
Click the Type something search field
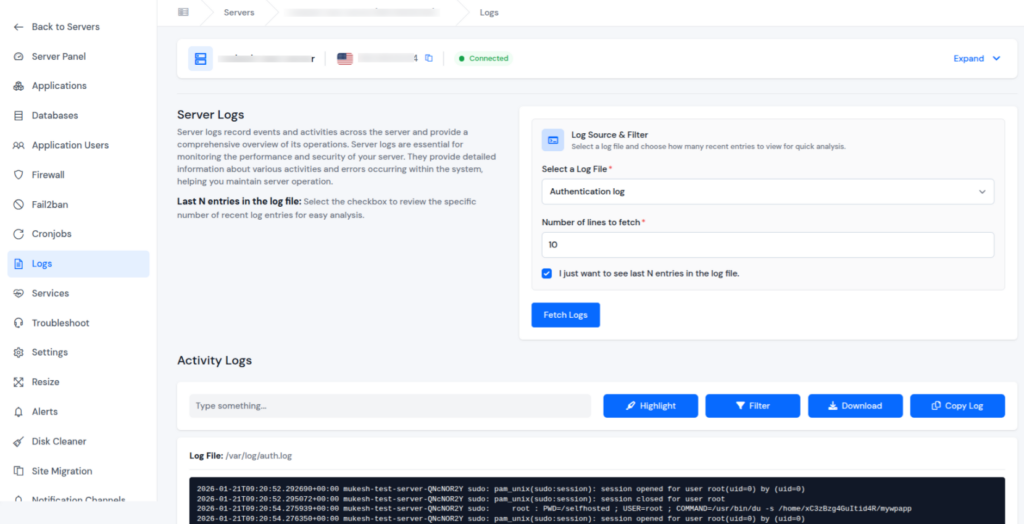click(x=390, y=406)
